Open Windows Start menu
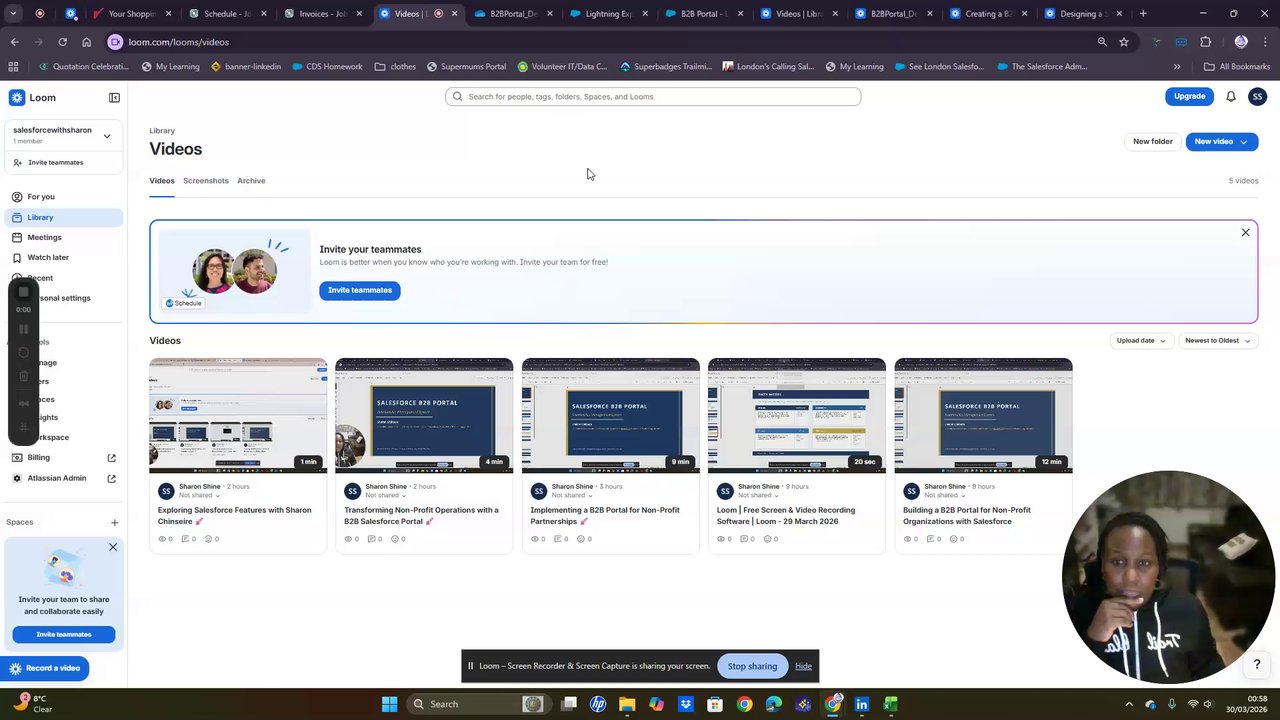Screen dimensions: 1280x720 point(389,704)
